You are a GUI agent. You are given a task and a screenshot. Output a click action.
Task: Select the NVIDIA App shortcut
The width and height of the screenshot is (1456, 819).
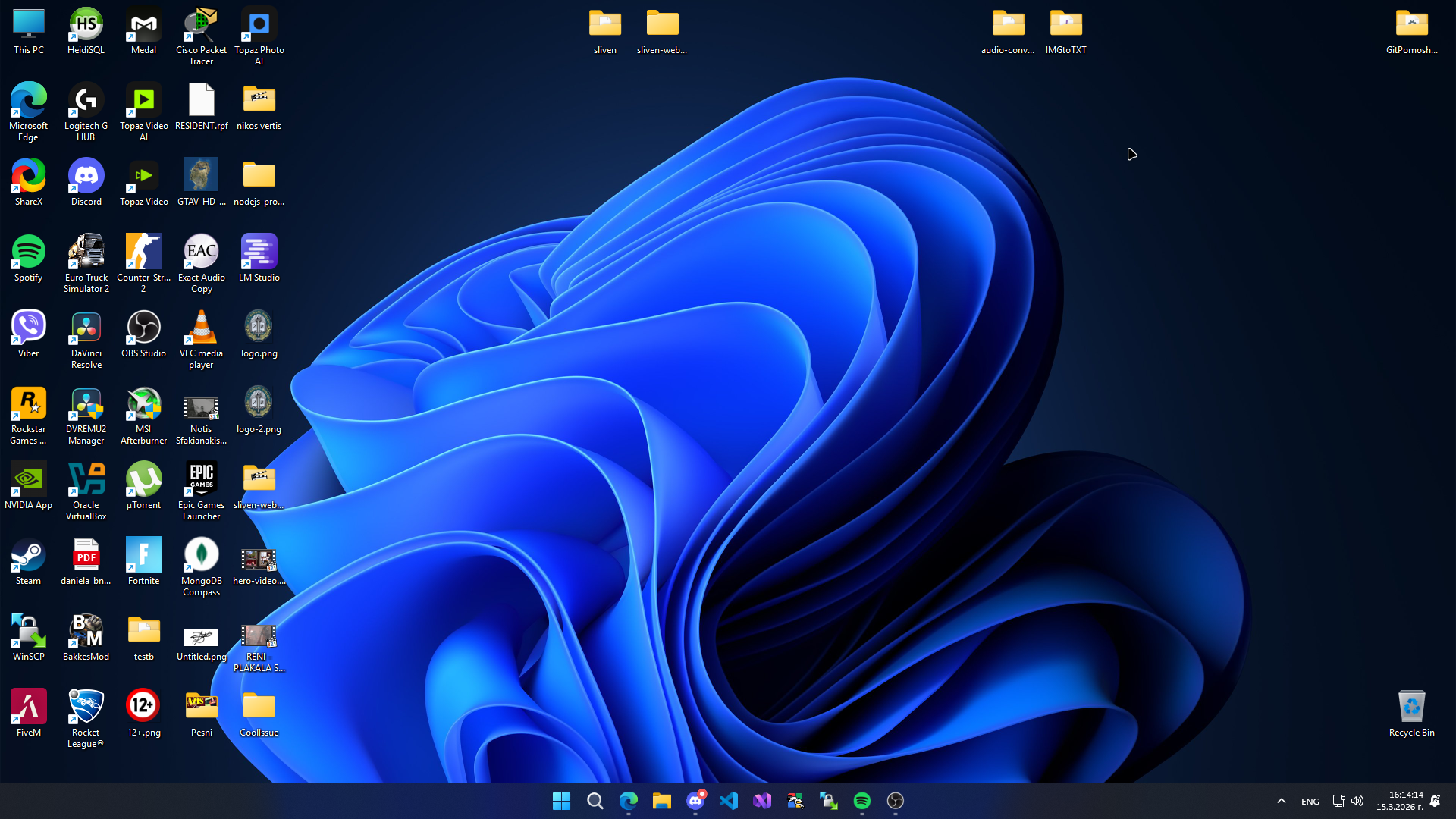(29, 487)
